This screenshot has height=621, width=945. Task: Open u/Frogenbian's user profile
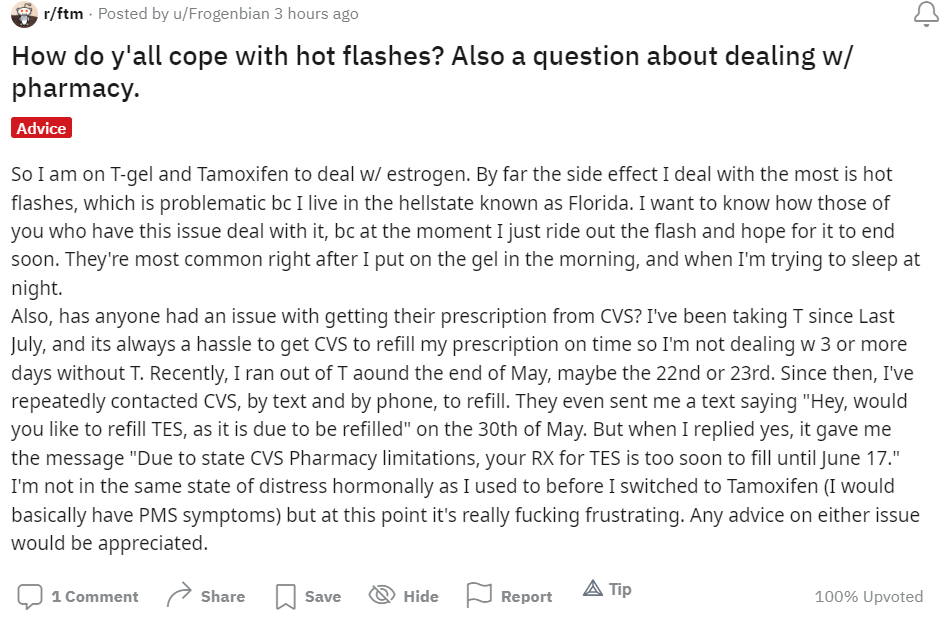pyautogui.click(x=222, y=13)
